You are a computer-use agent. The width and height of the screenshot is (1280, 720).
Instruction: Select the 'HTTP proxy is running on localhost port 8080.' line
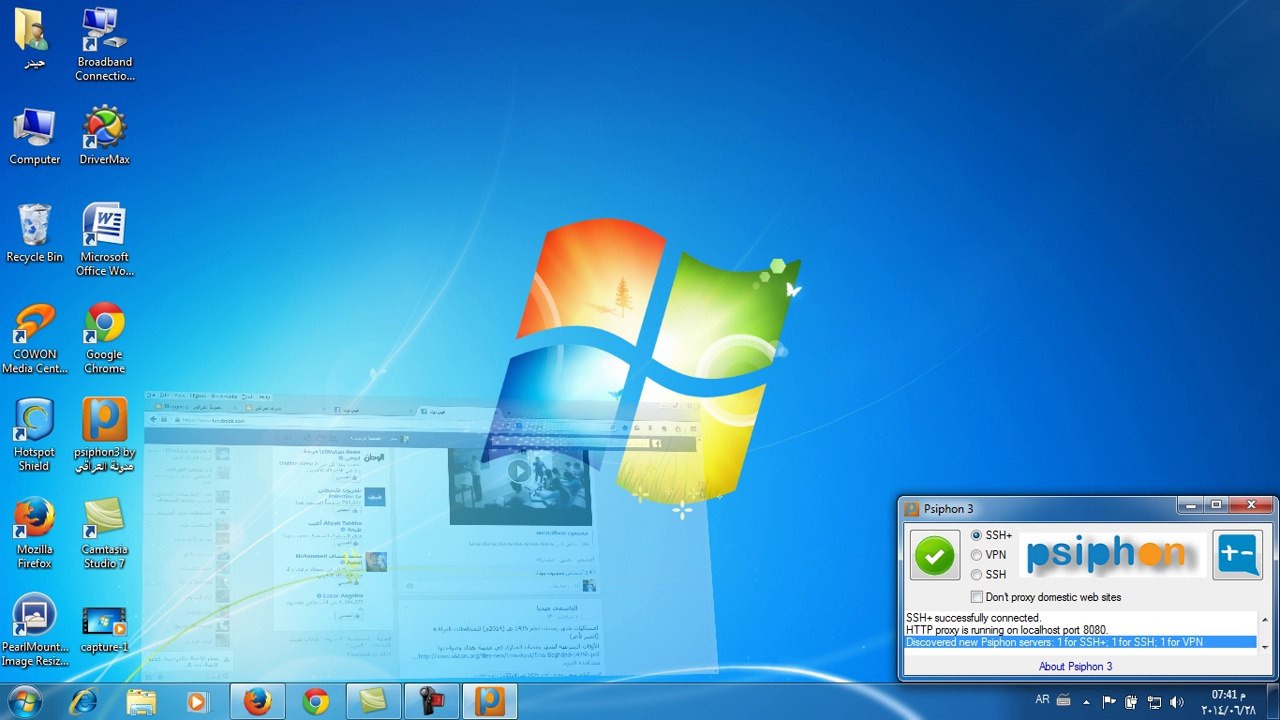pyautogui.click(x=1007, y=630)
